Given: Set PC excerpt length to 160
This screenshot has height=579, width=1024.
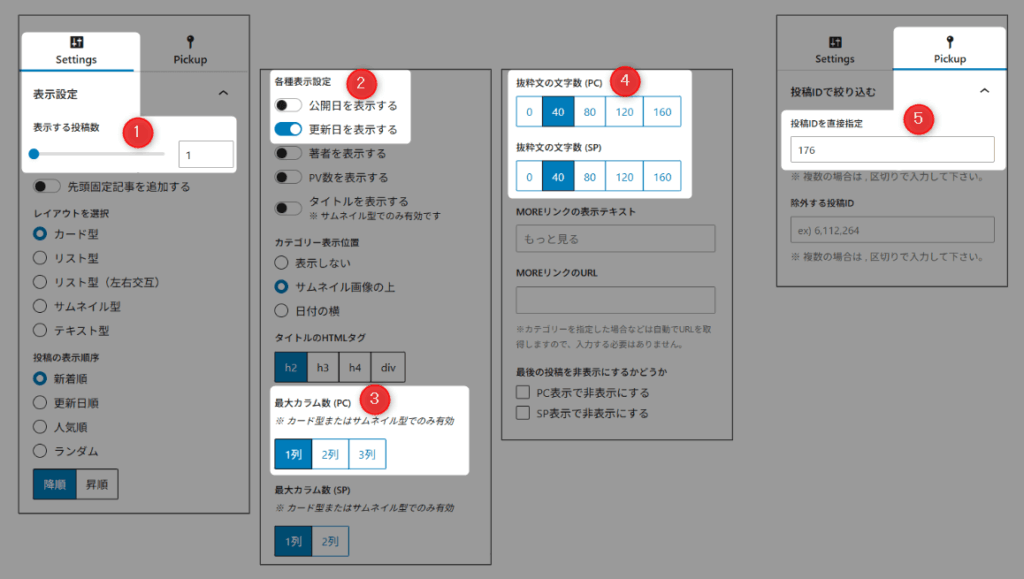Looking at the screenshot, I should [x=662, y=112].
